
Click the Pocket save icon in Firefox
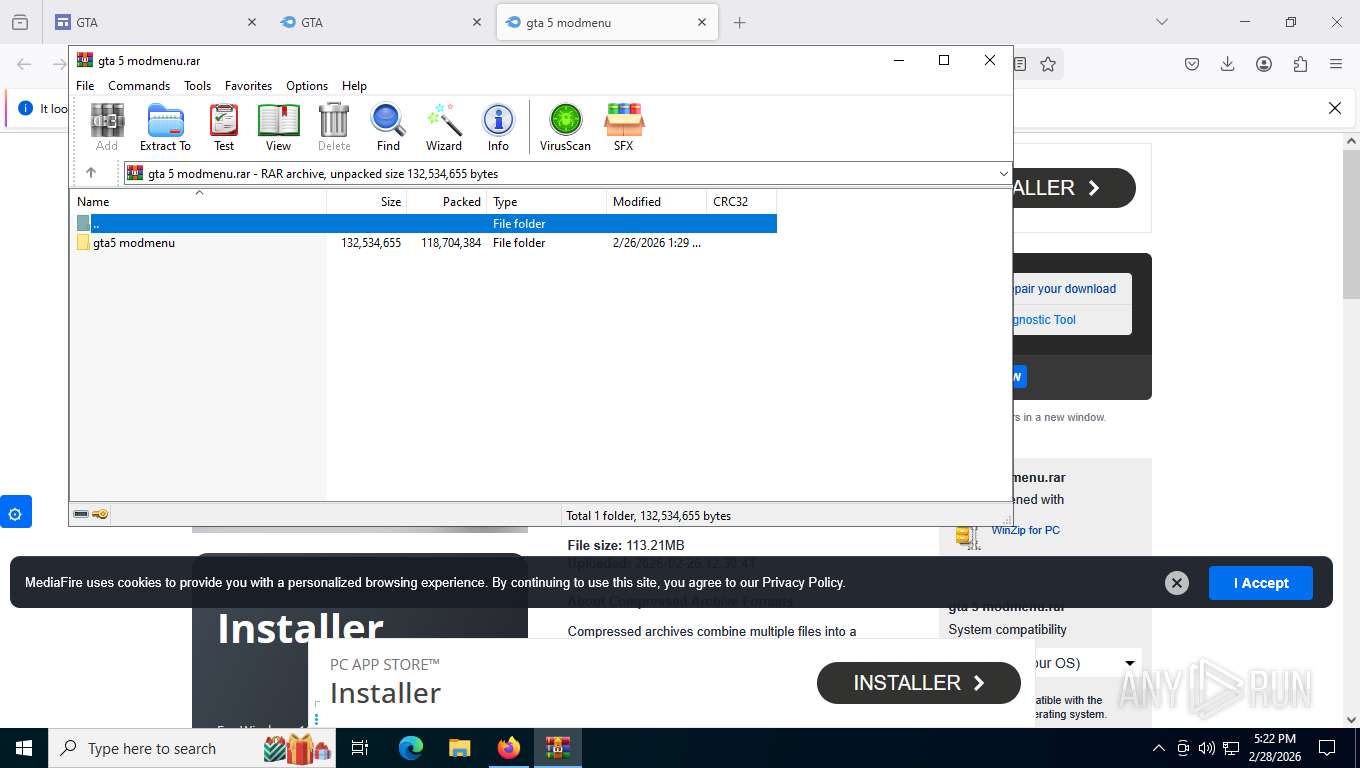1192,64
